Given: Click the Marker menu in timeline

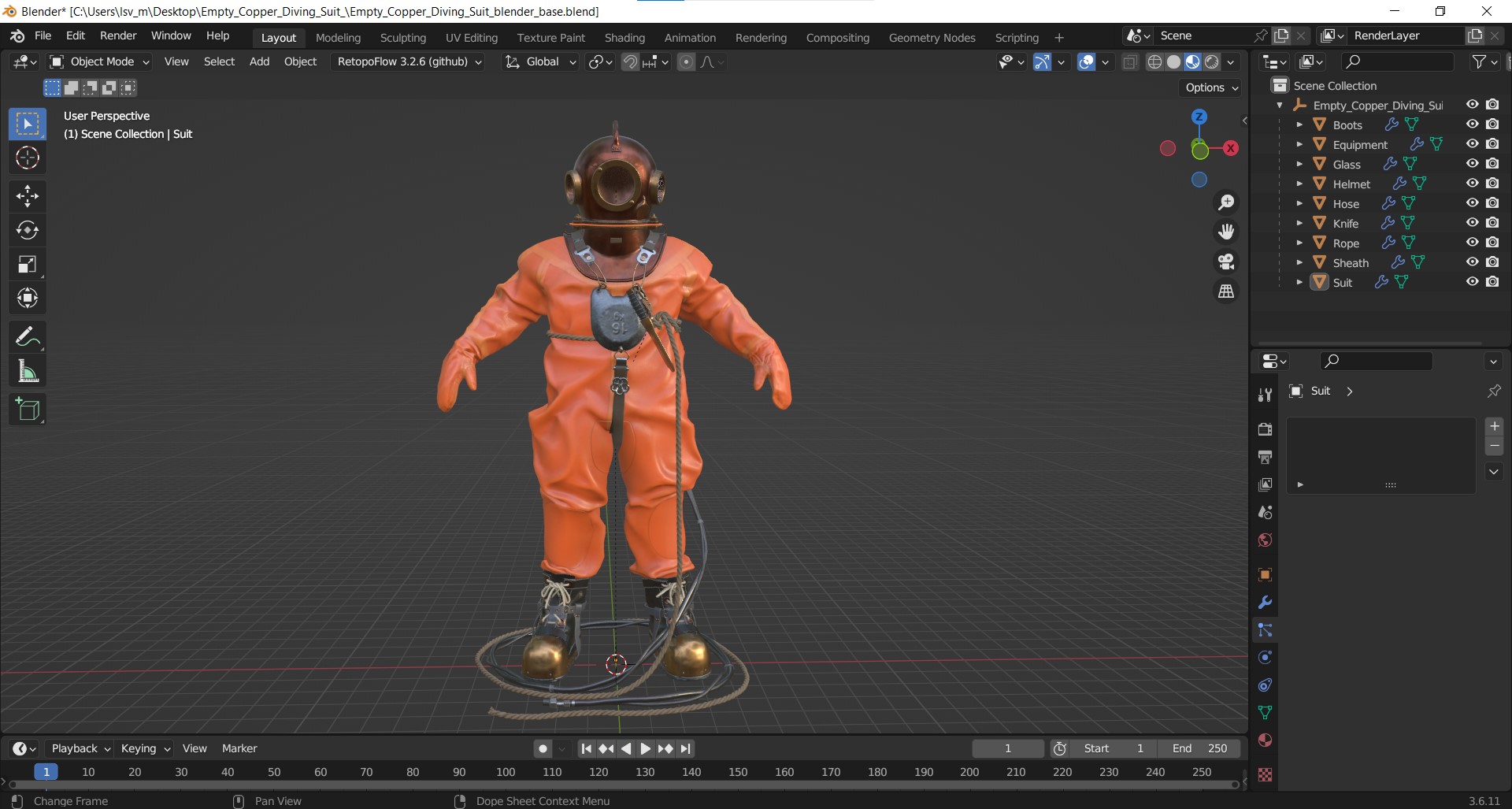Looking at the screenshot, I should tap(239, 748).
